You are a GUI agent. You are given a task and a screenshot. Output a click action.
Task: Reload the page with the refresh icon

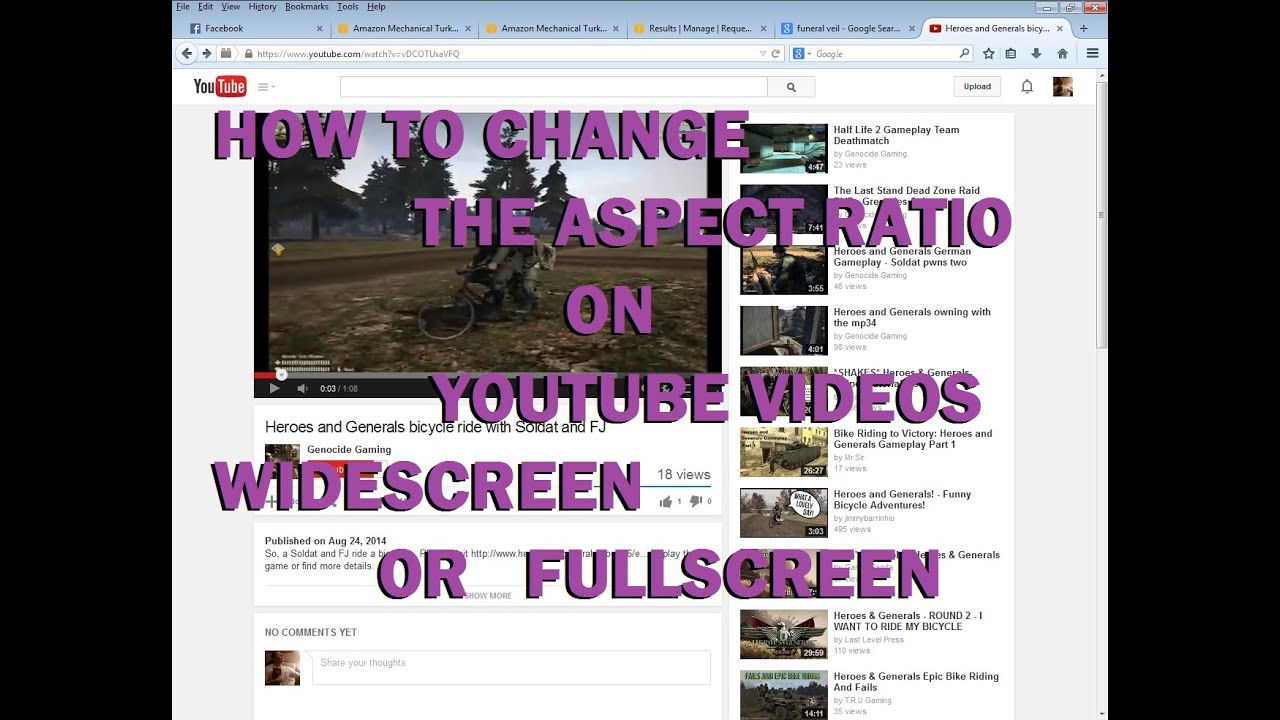[775, 54]
